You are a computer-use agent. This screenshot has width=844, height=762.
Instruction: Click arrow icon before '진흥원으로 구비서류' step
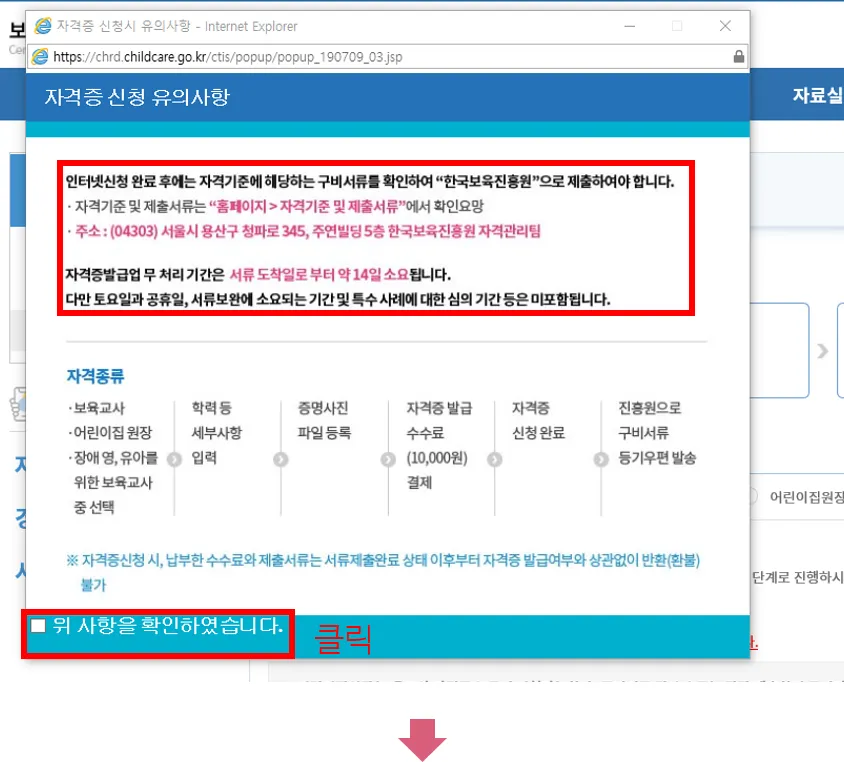point(600,459)
